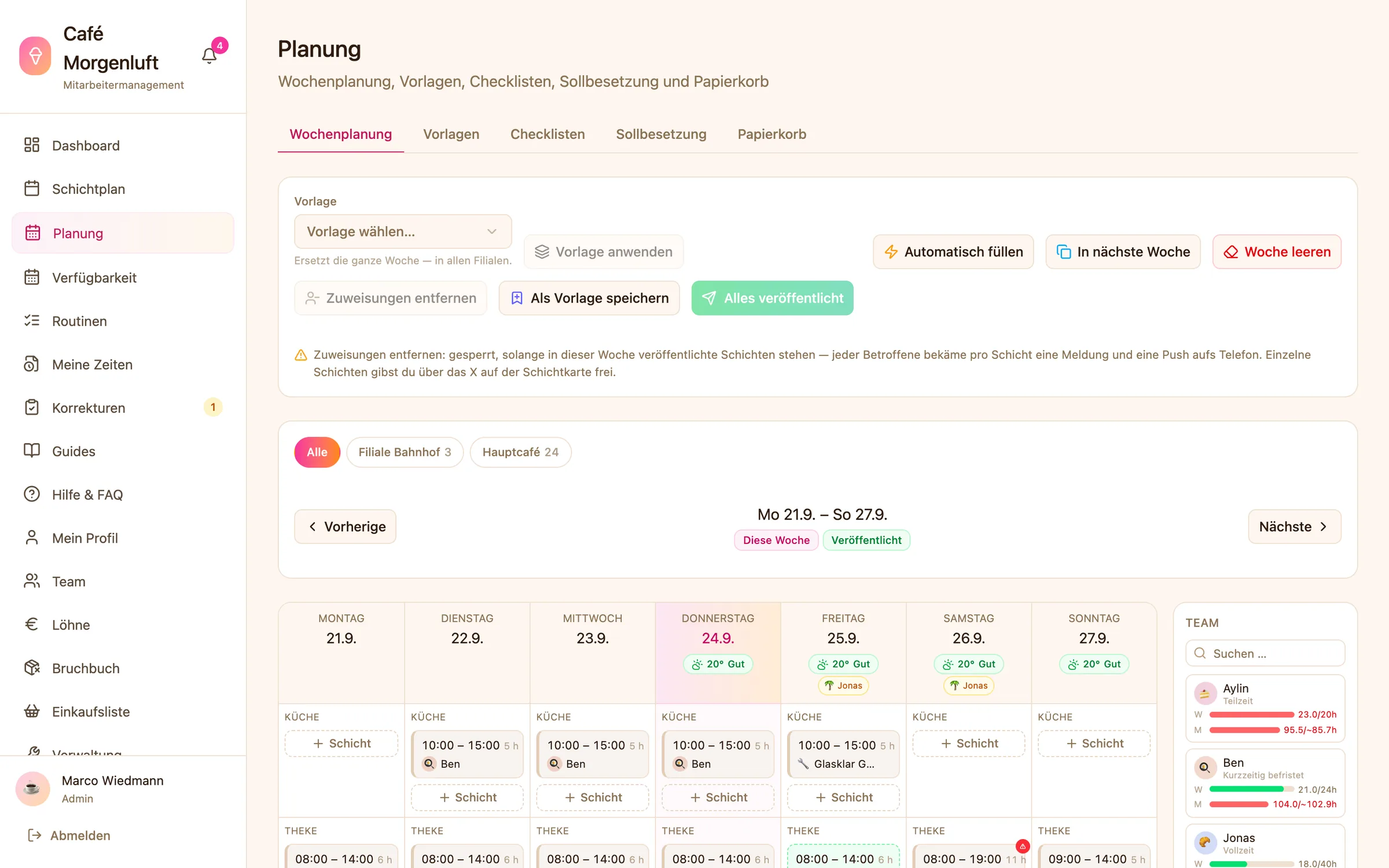The width and height of the screenshot is (1389, 868).
Task: Add a Küche shift on Montag
Action: (x=341, y=744)
